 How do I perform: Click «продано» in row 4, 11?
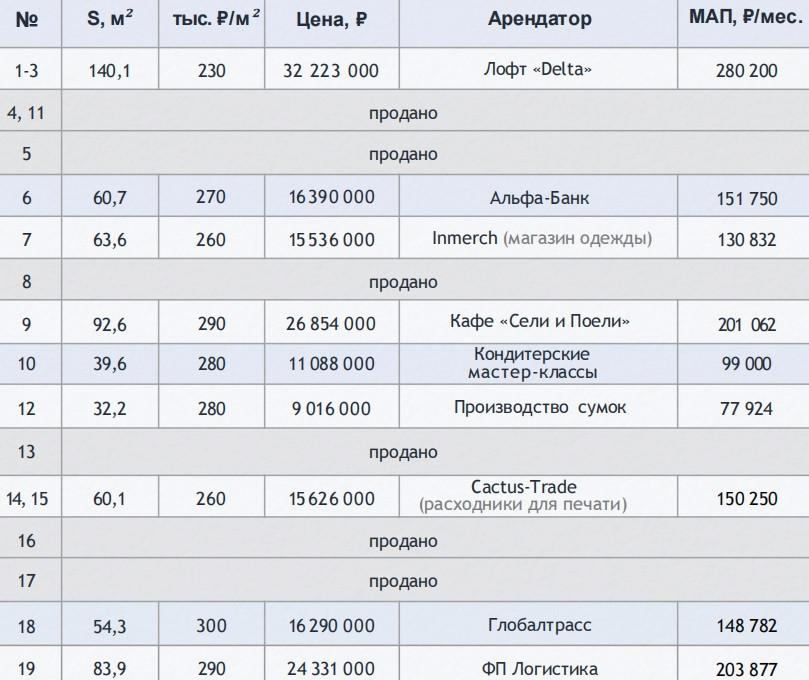403,113
